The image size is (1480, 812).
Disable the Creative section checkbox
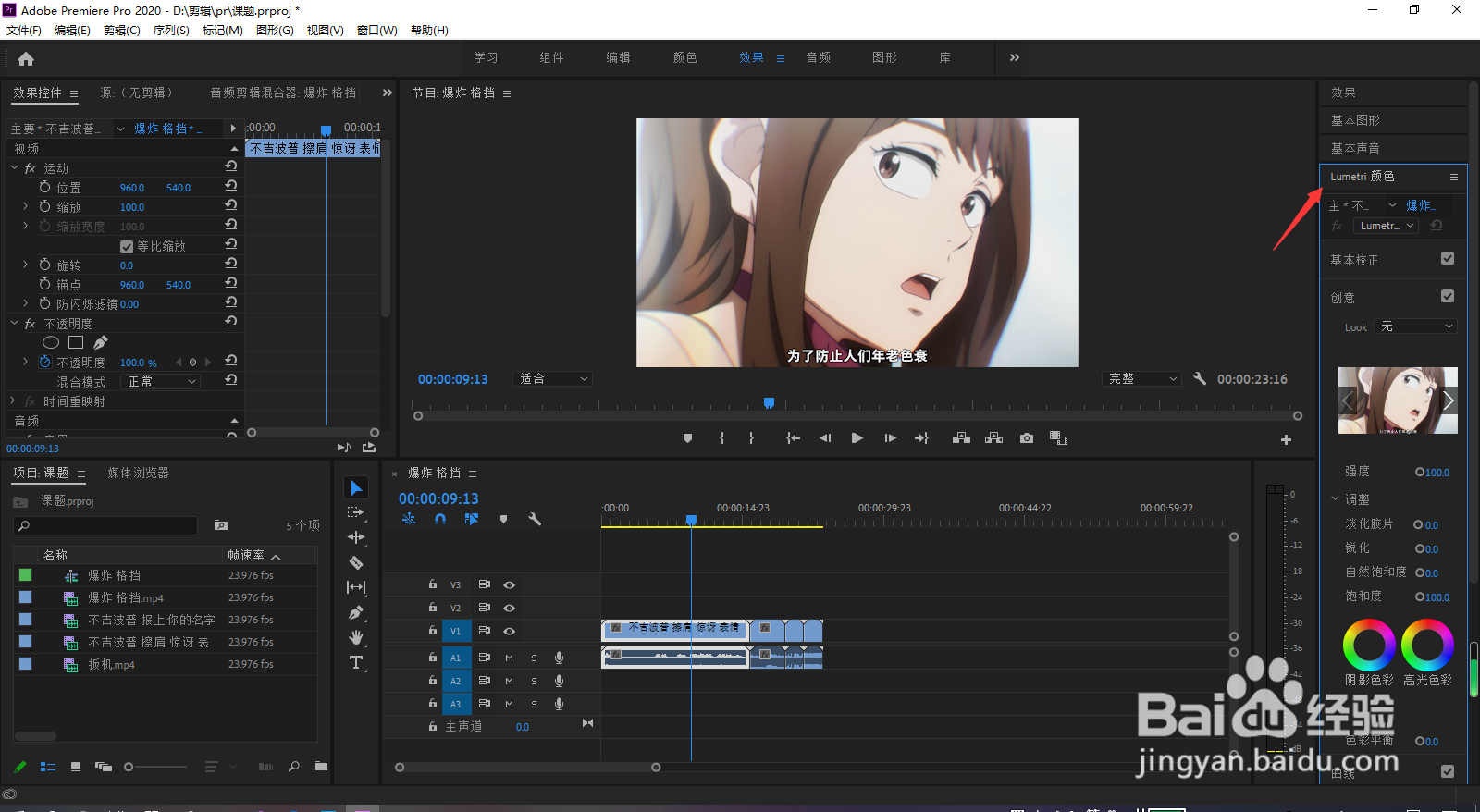click(1448, 296)
